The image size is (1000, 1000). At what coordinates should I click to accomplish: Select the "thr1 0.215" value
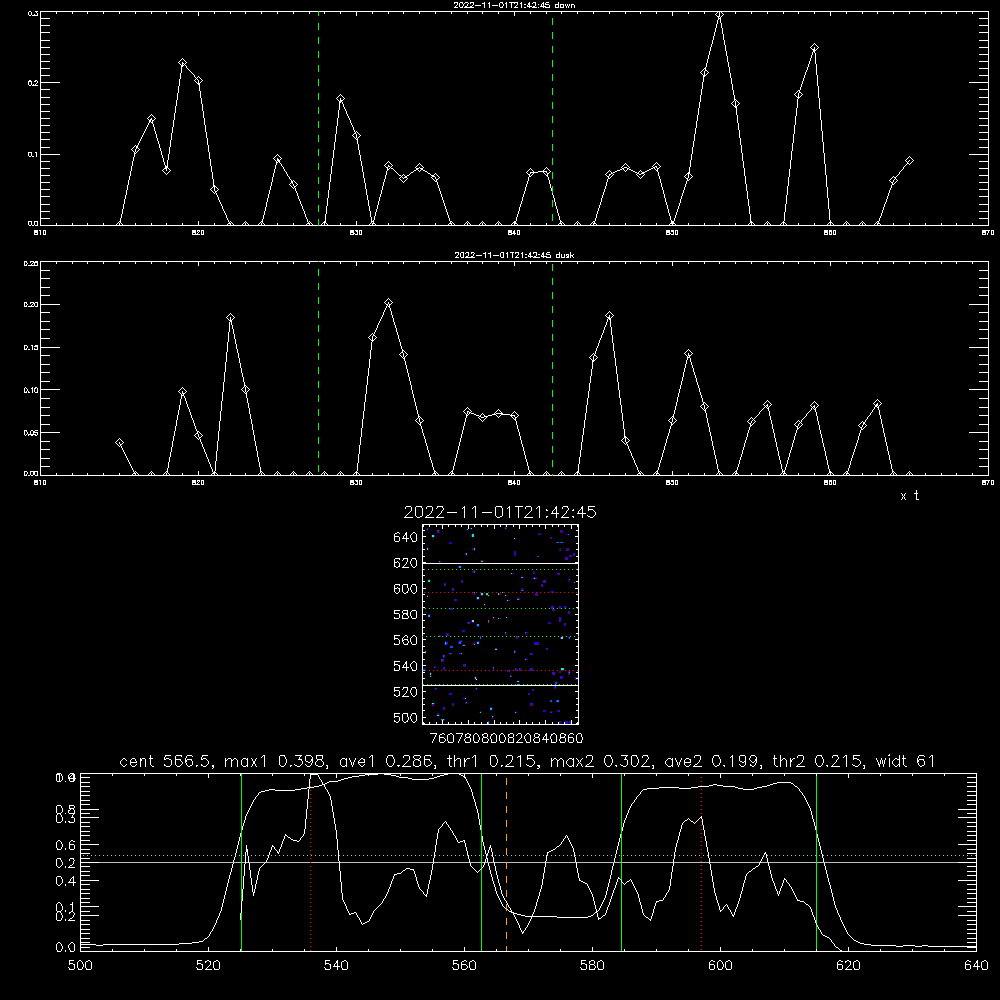(x=492, y=761)
